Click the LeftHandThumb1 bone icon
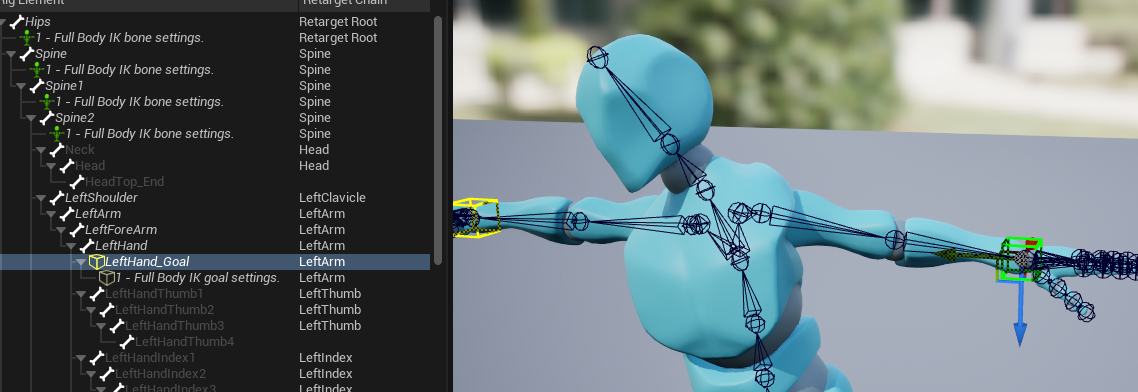 (x=97, y=294)
